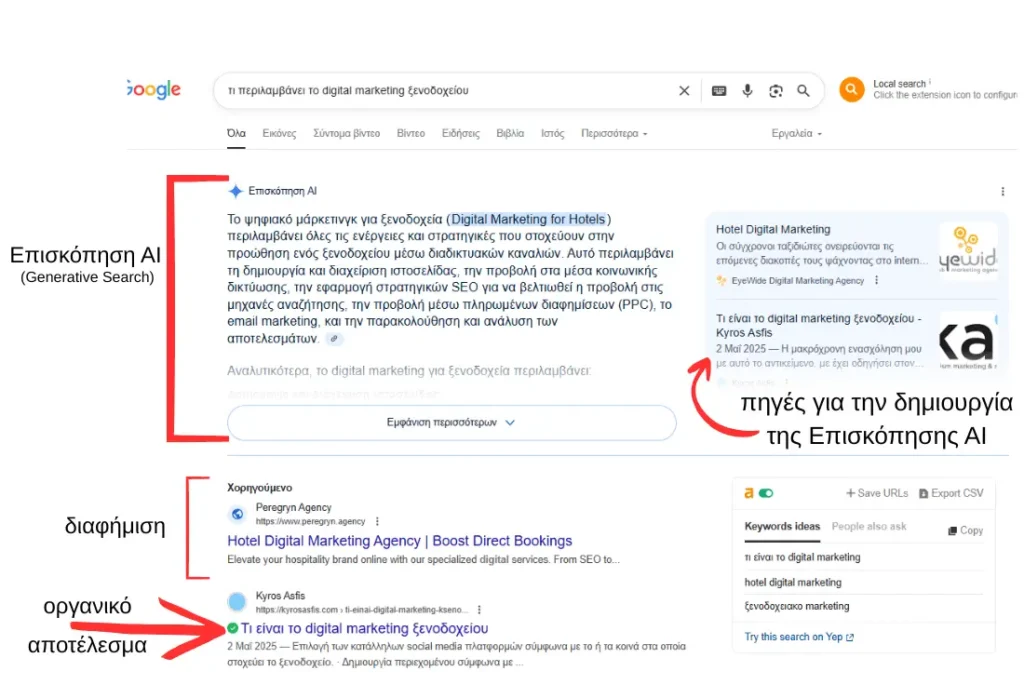Toggle the green Ahrefs extension switch

[x=766, y=493]
